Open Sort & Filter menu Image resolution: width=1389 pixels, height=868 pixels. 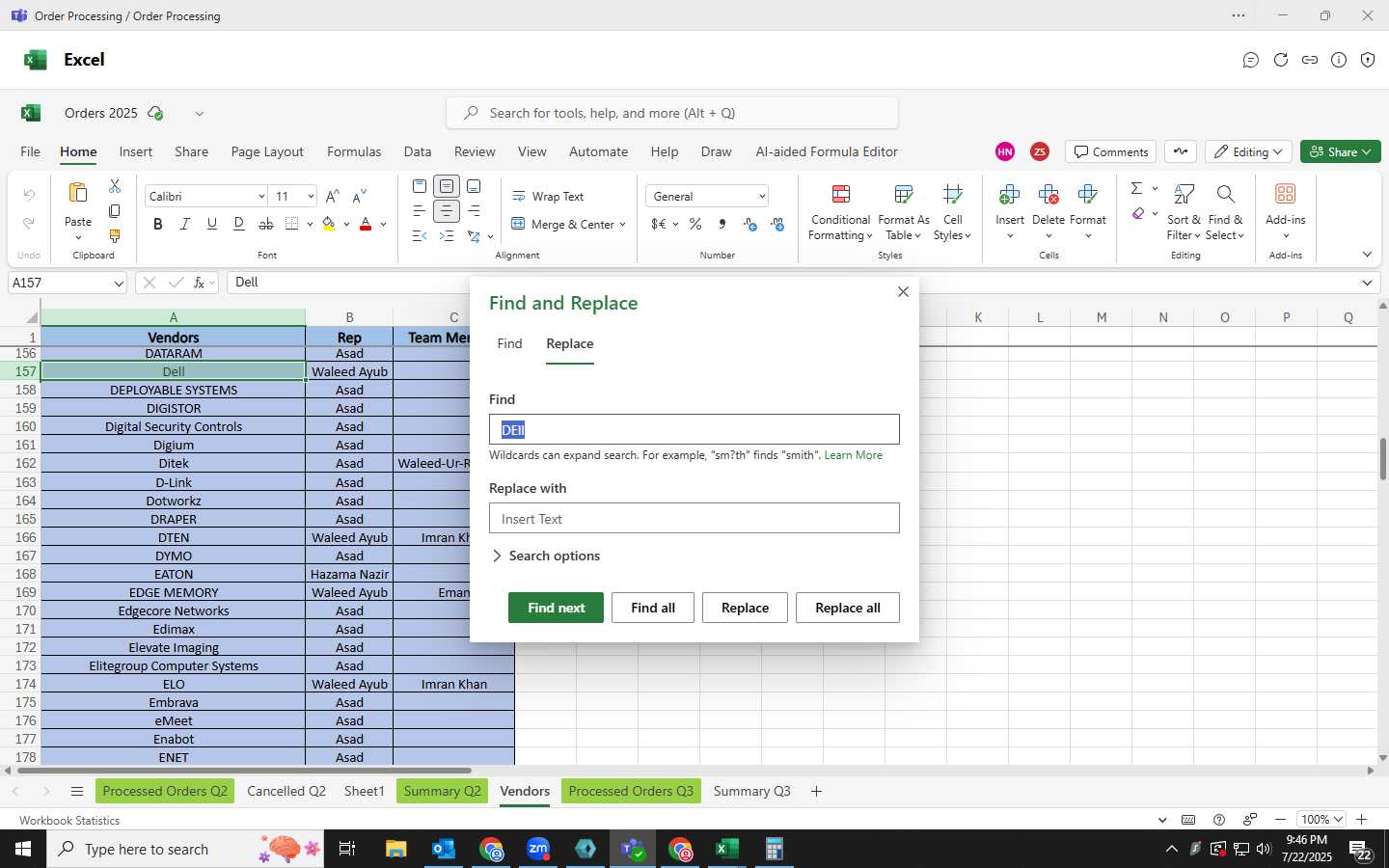pos(1184,212)
